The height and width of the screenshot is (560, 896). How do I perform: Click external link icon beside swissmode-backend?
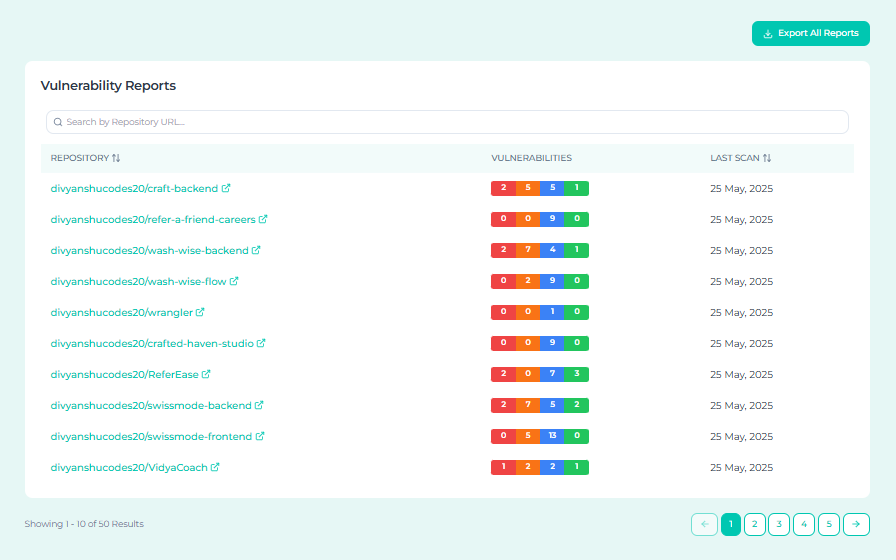pyautogui.click(x=259, y=405)
